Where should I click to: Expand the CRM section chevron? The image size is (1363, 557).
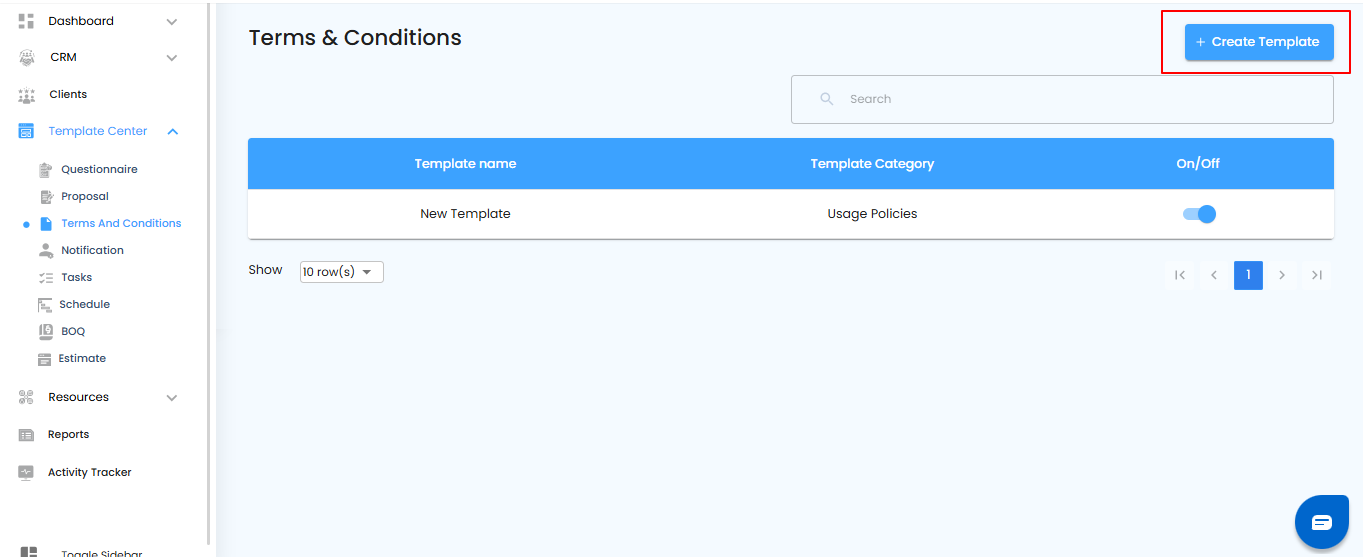[172, 58]
